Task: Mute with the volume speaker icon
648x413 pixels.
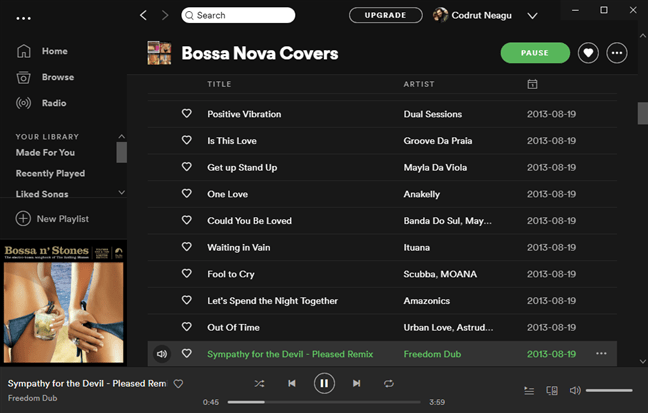Action: [575, 390]
